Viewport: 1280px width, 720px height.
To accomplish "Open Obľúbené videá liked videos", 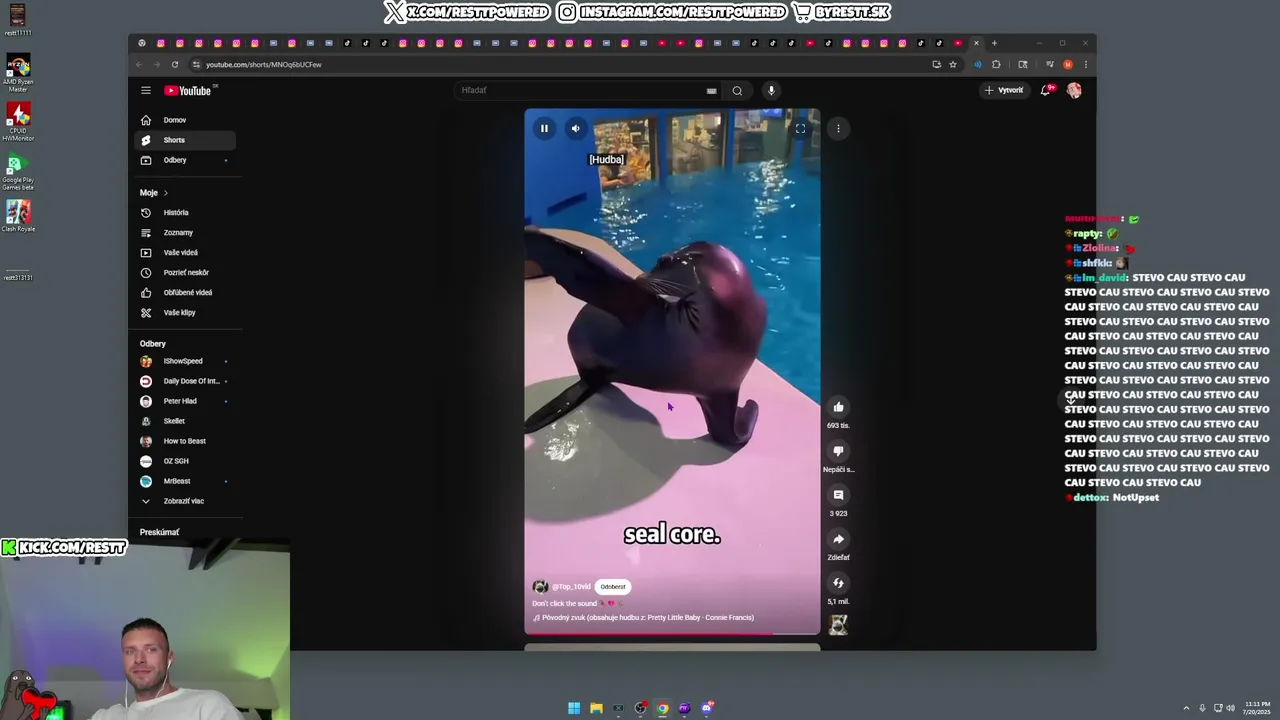I will click(185, 292).
